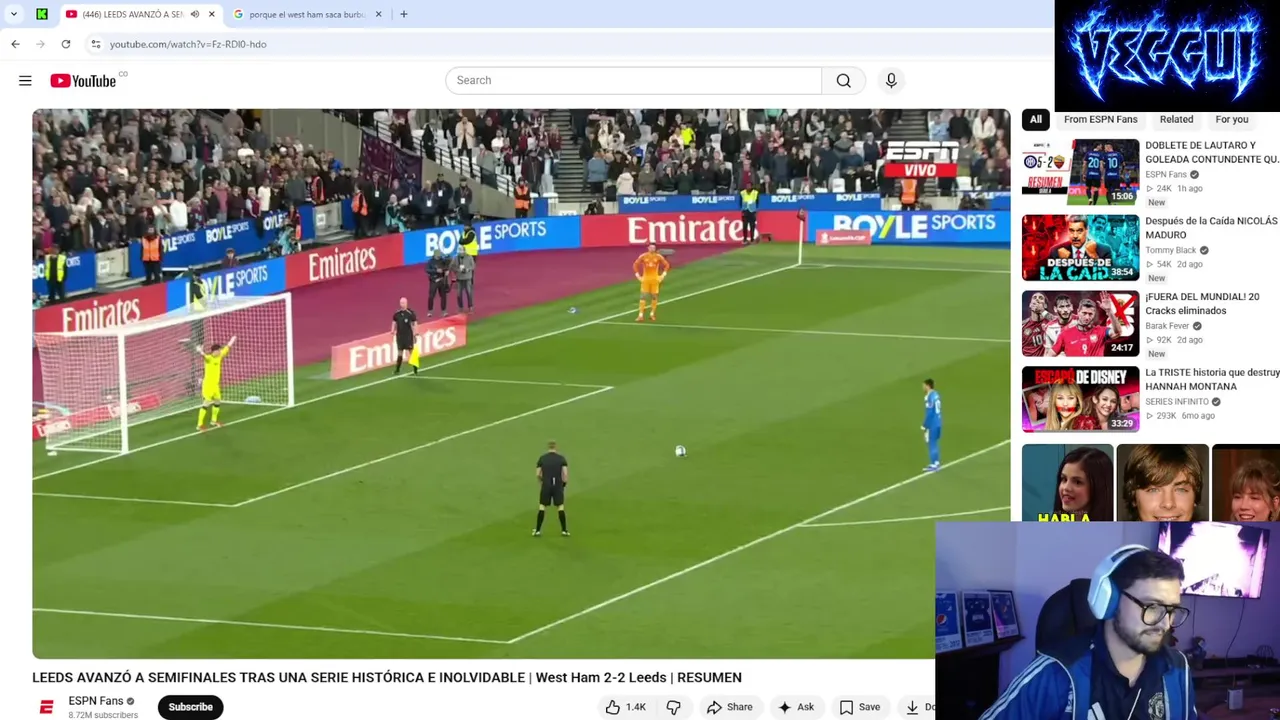1280x720 pixels.
Task: Open ESPN Fans channel avatar
Action: pos(46,707)
